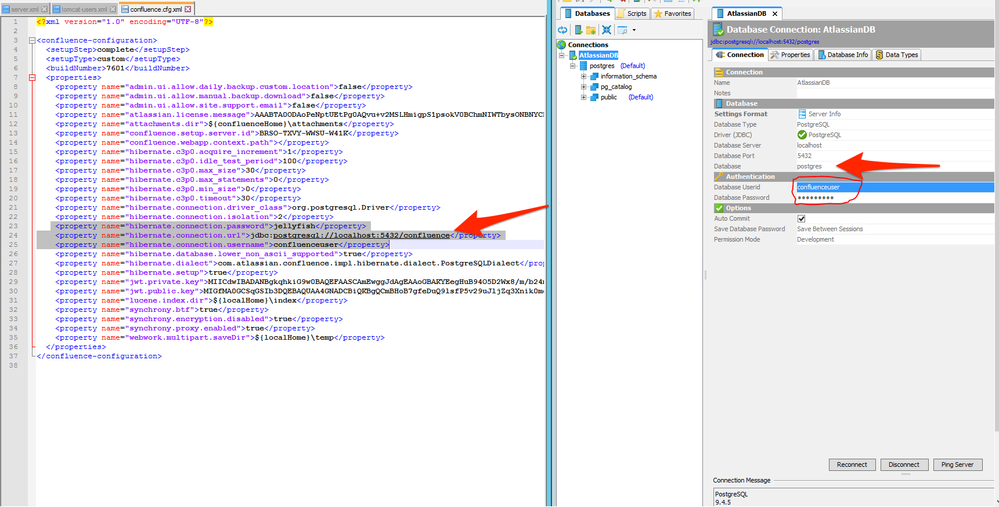Click the pg_catalog schema icon
The width and height of the screenshot is (999, 507).
point(594,87)
